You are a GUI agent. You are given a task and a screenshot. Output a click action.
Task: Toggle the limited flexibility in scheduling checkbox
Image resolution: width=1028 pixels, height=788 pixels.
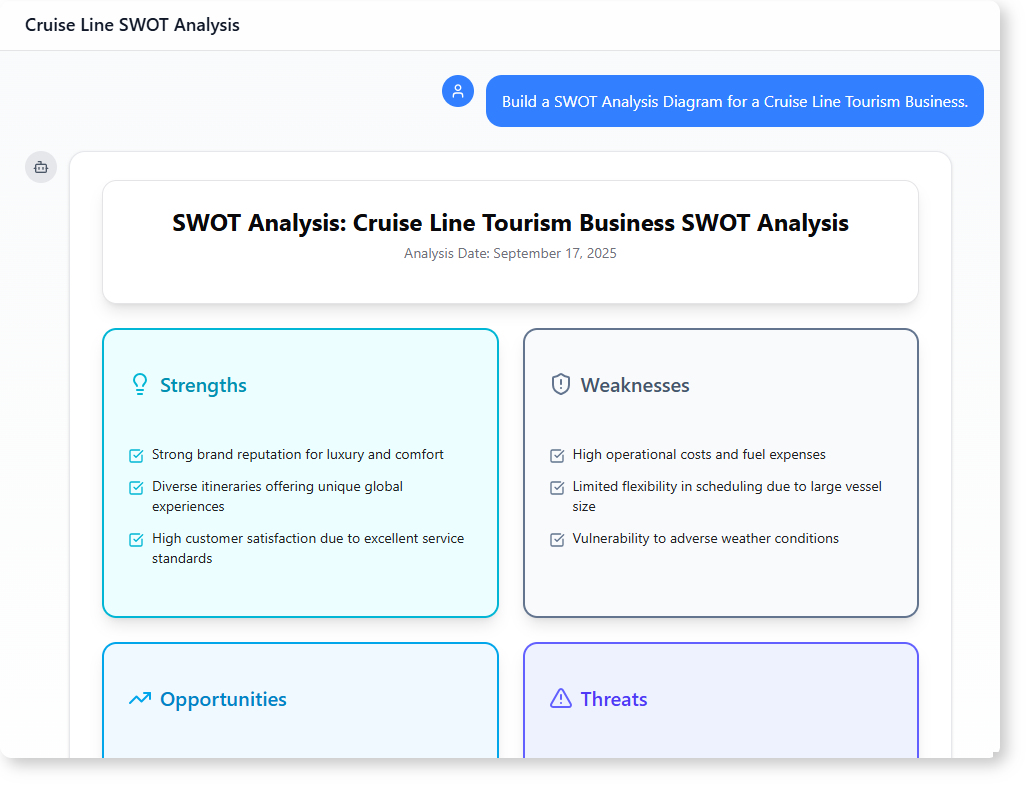click(x=558, y=488)
